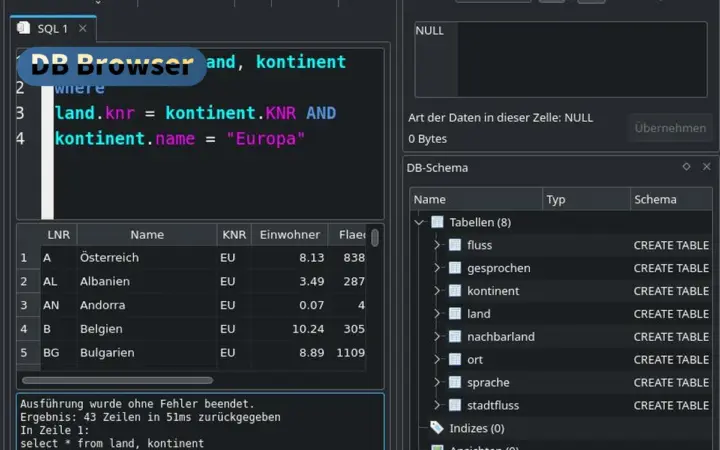Click the ort table icon
The image size is (720, 450).
(x=455, y=360)
